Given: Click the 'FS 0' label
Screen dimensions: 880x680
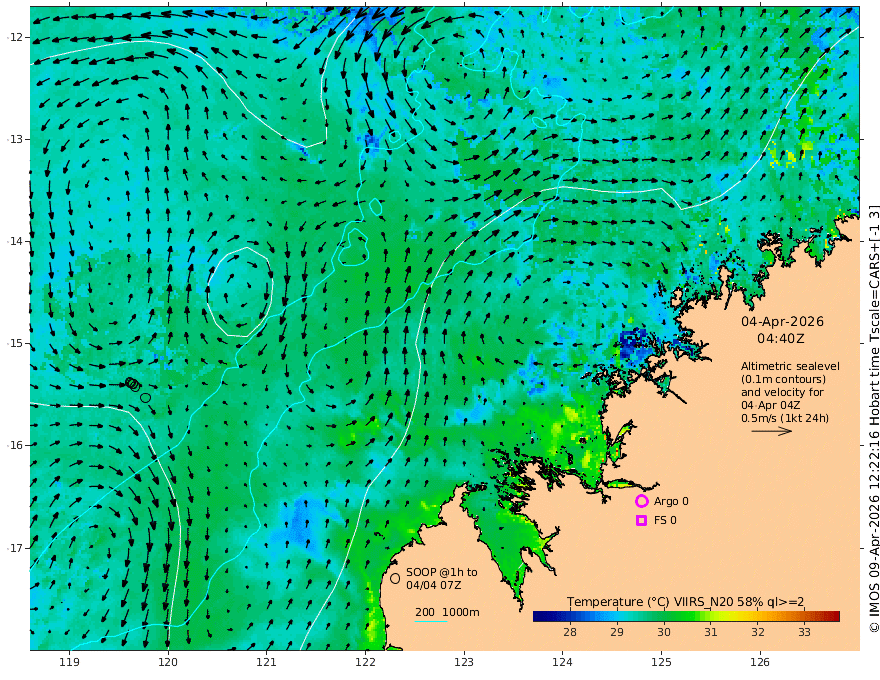Looking at the screenshot, I should tap(665, 520).
